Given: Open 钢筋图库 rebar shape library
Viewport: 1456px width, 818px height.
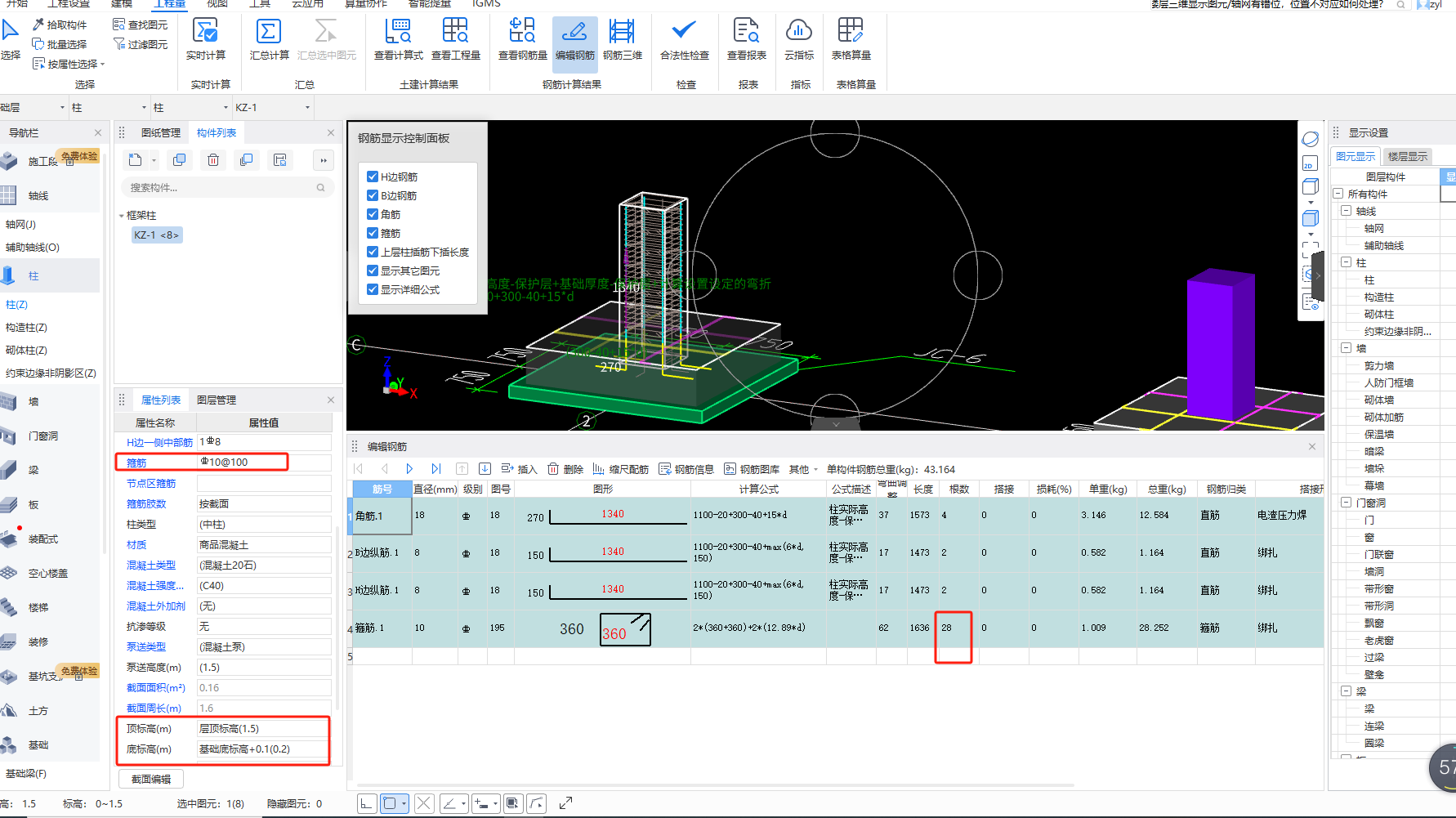Looking at the screenshot, I should 752,469.
